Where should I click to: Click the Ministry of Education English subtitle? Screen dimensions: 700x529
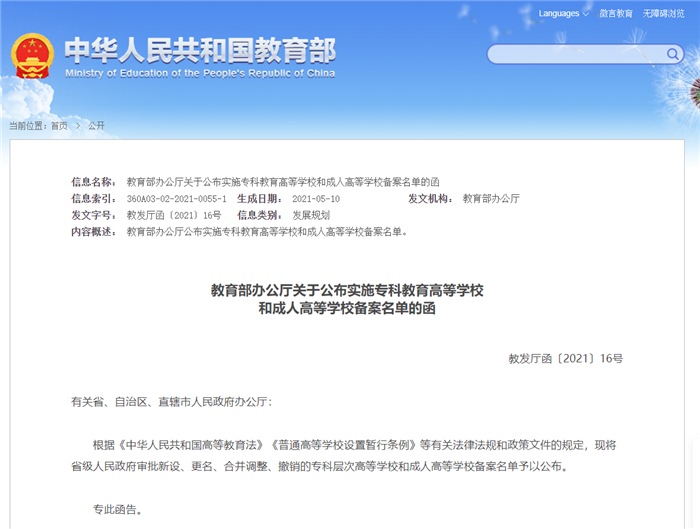click(x=200, y=73)
